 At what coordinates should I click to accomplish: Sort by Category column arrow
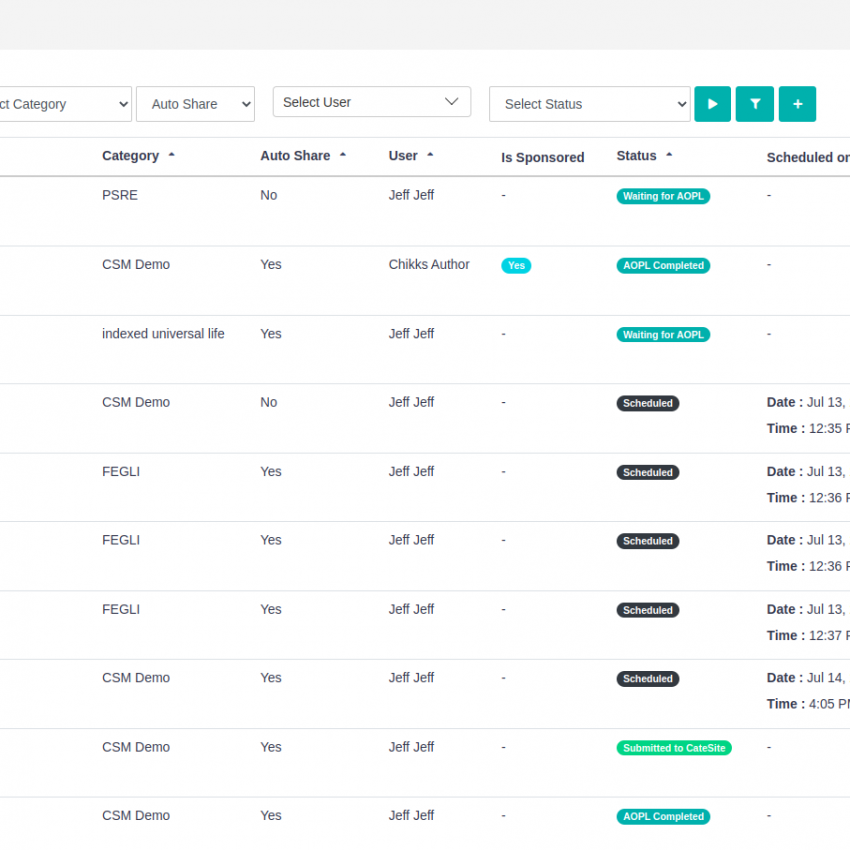click(x=171, y=155)
